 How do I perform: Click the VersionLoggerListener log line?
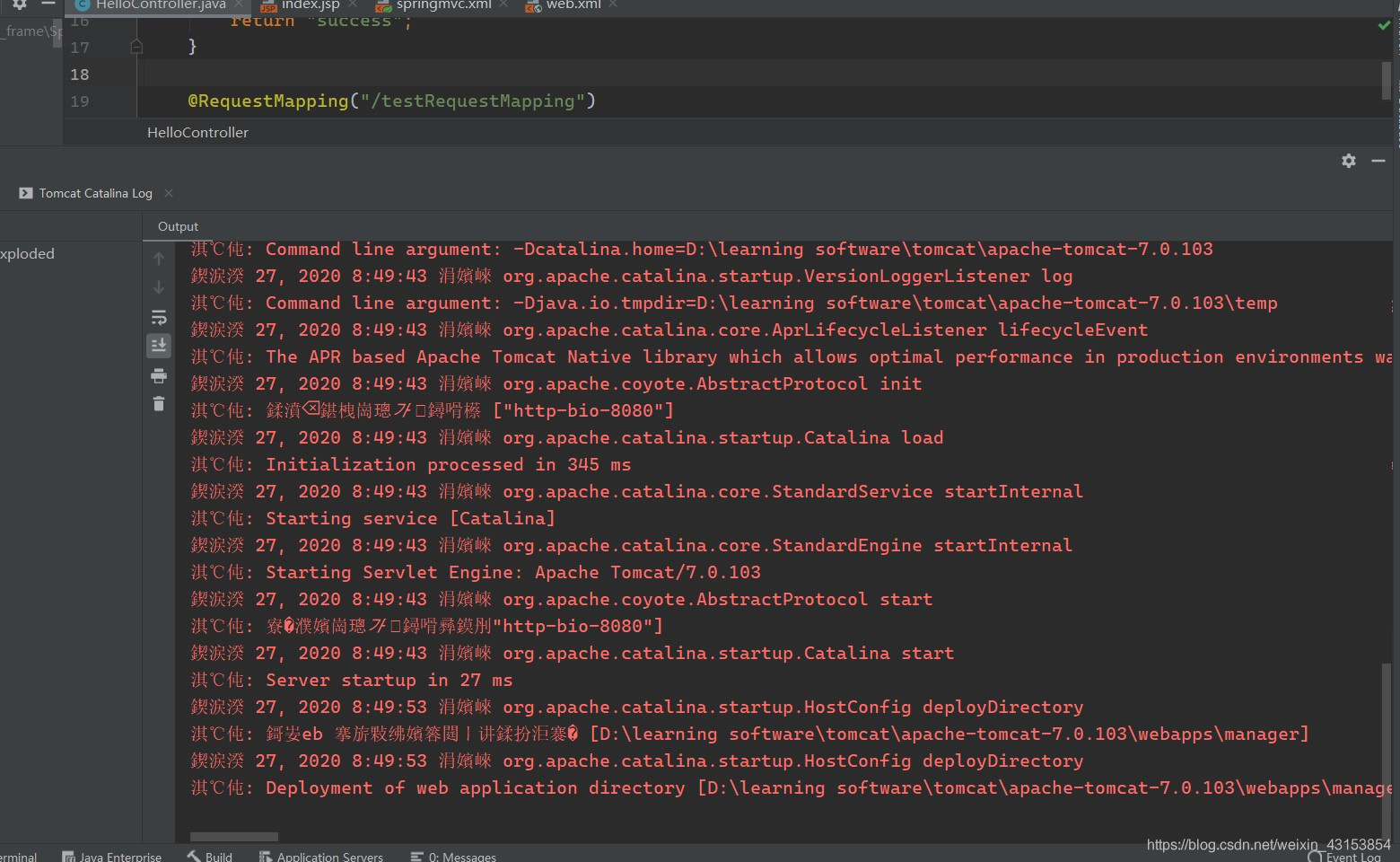pyautogui.click(x=632, y=276)
